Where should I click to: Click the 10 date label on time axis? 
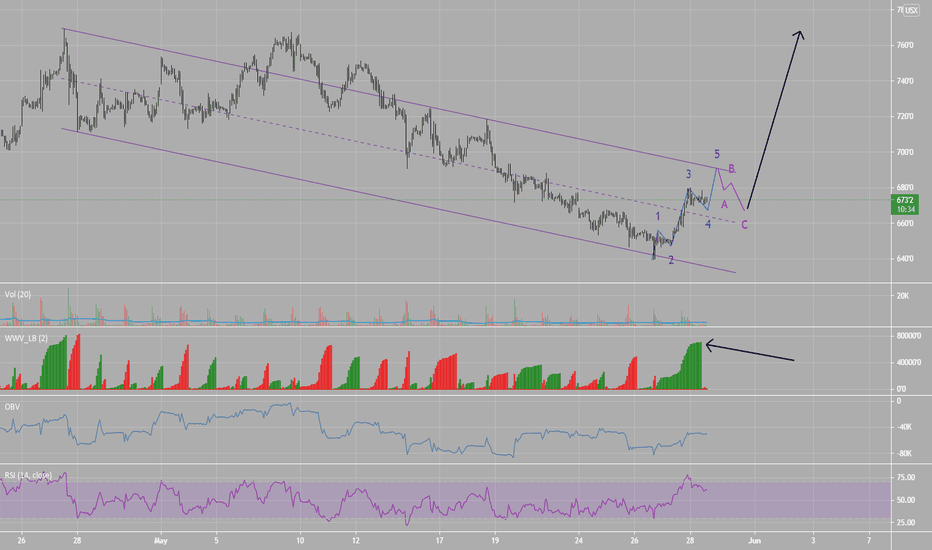coord(300,540)
